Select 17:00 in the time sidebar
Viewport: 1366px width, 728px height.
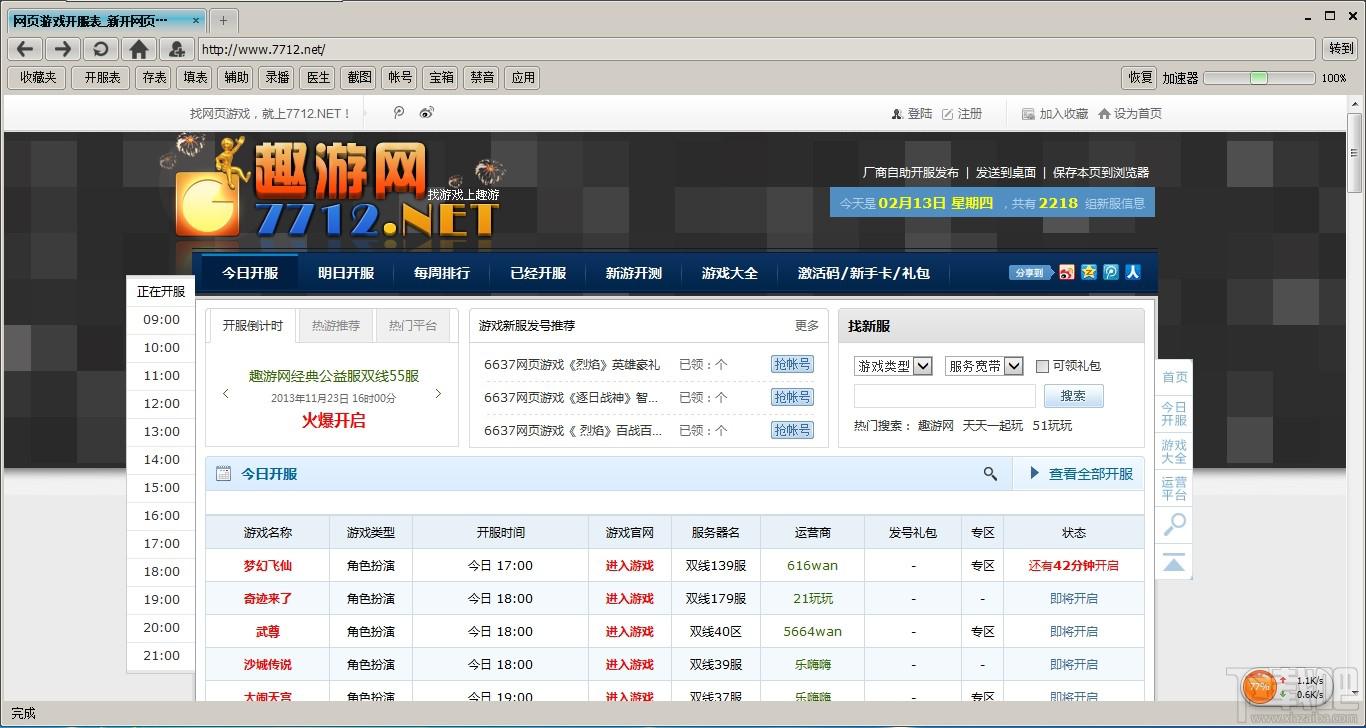tap(161, 544)
